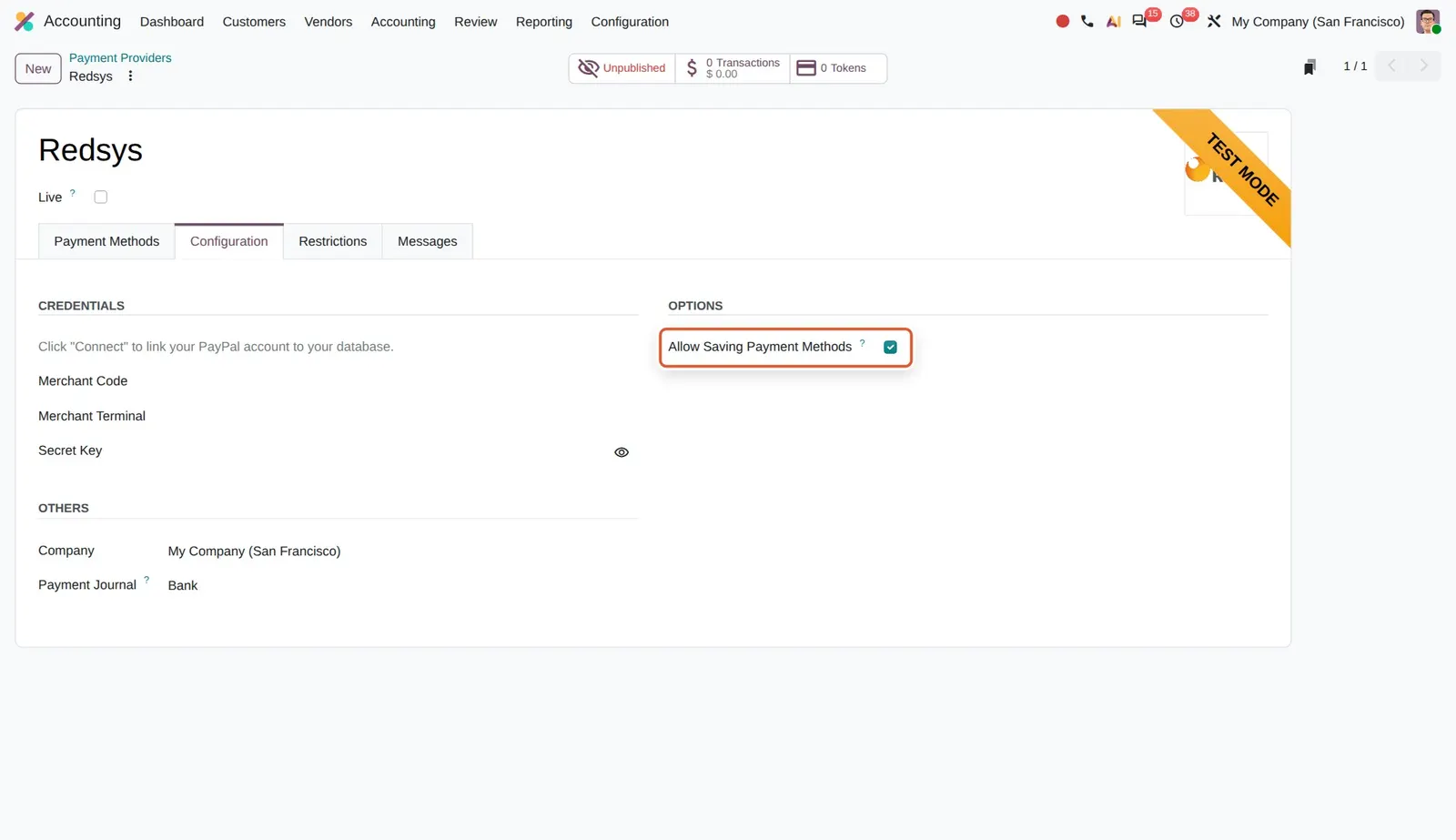
Task: Switch to the Messages tab
Action: pyautogui.click(x=428, y=241)
